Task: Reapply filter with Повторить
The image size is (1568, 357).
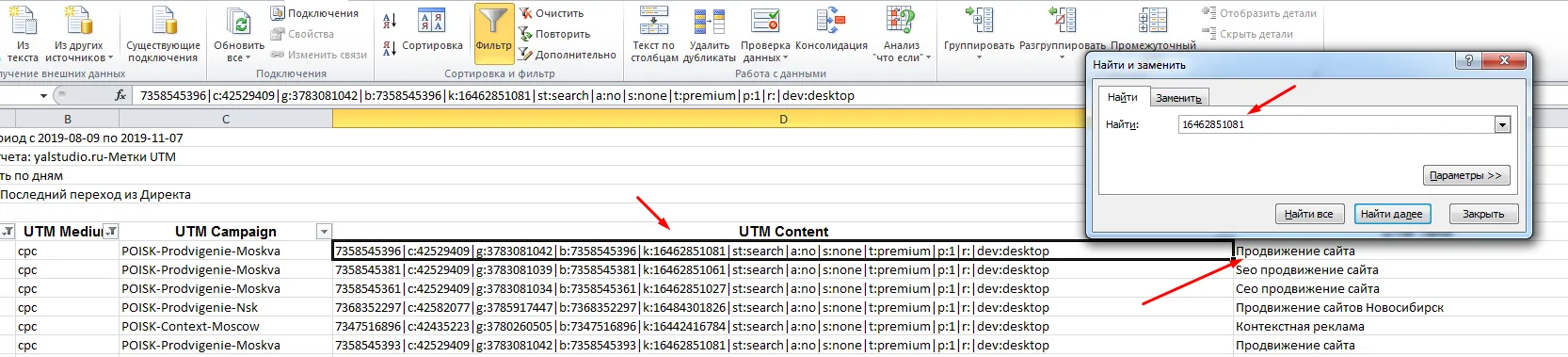Action: pos(554,34)
